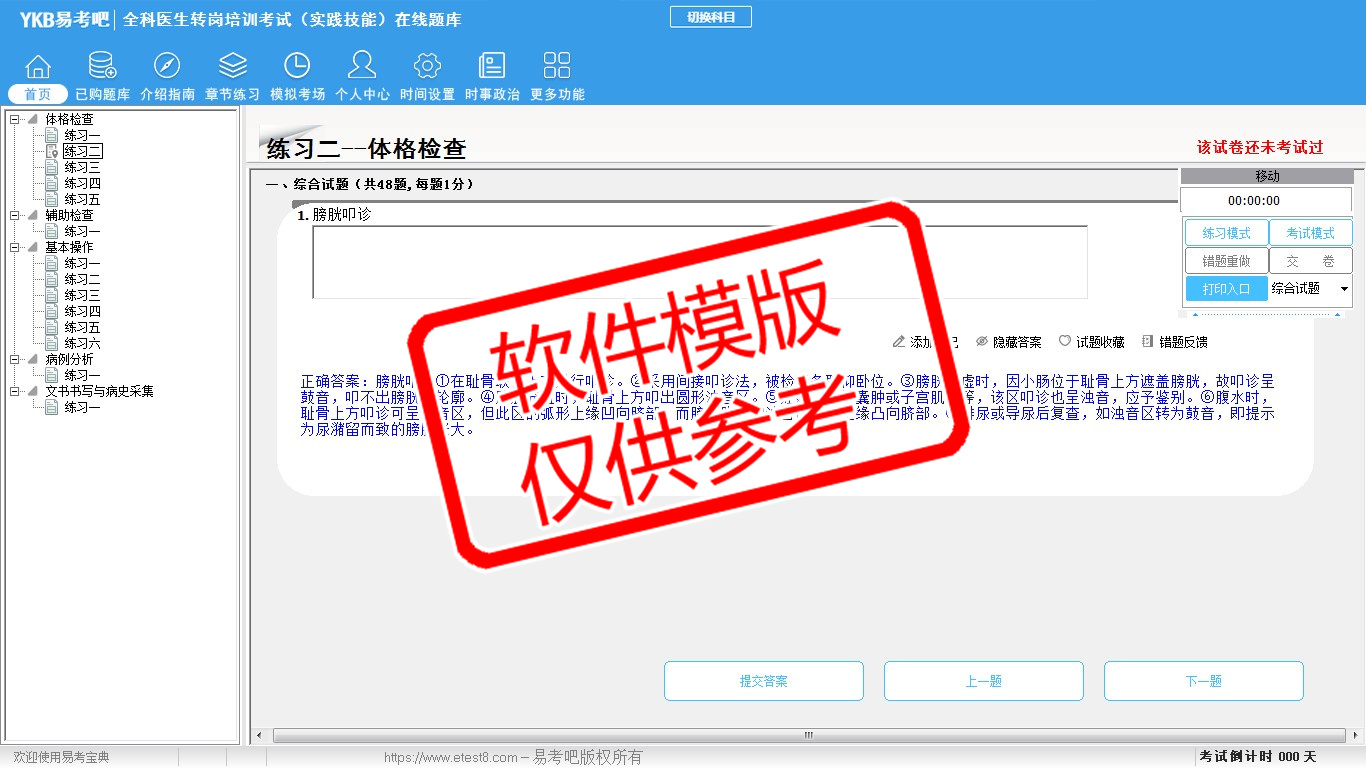
Task: Click https://www.etest8.com status bar text
Action: 451,758
